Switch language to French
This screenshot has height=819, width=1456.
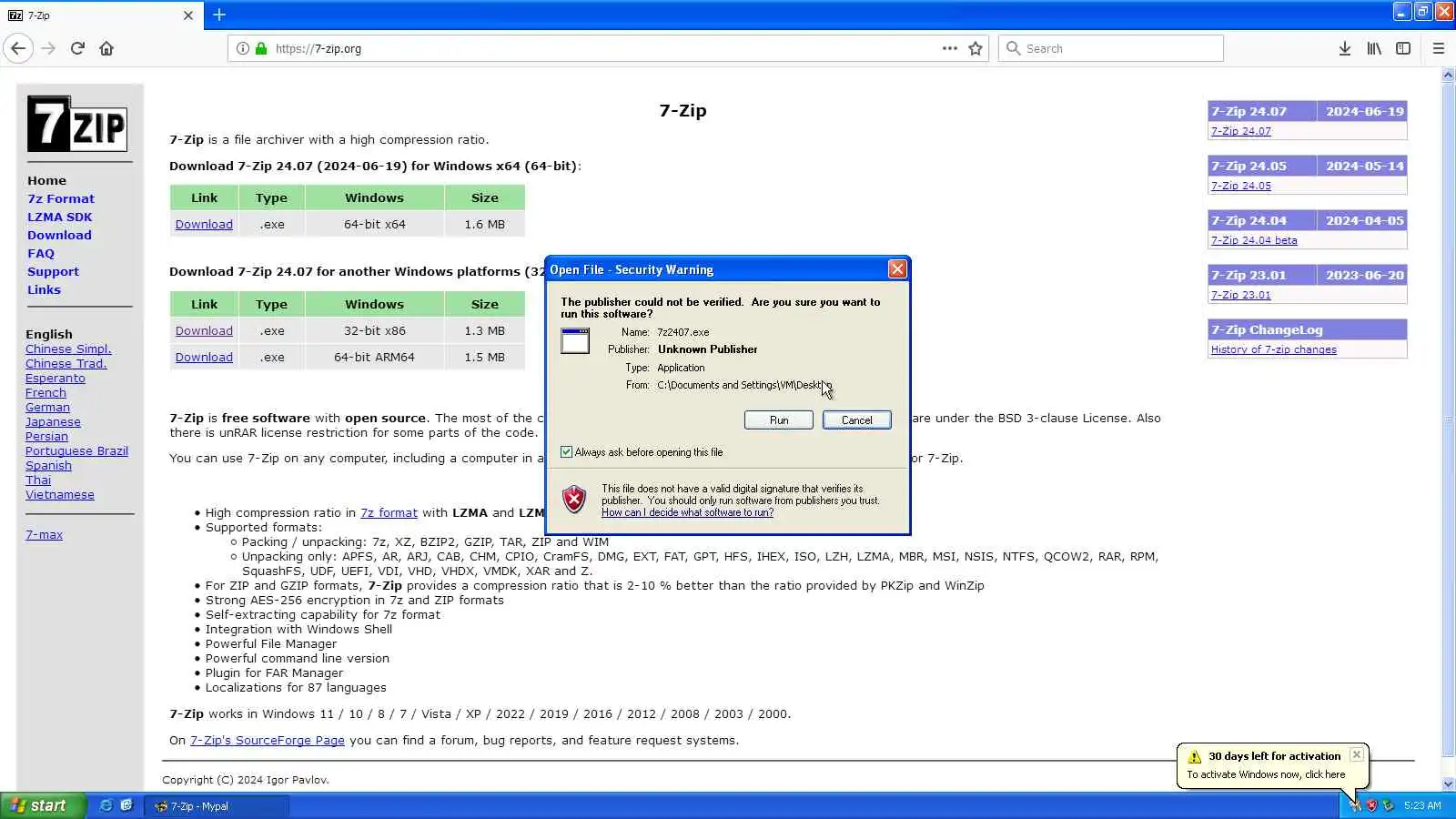45,392
